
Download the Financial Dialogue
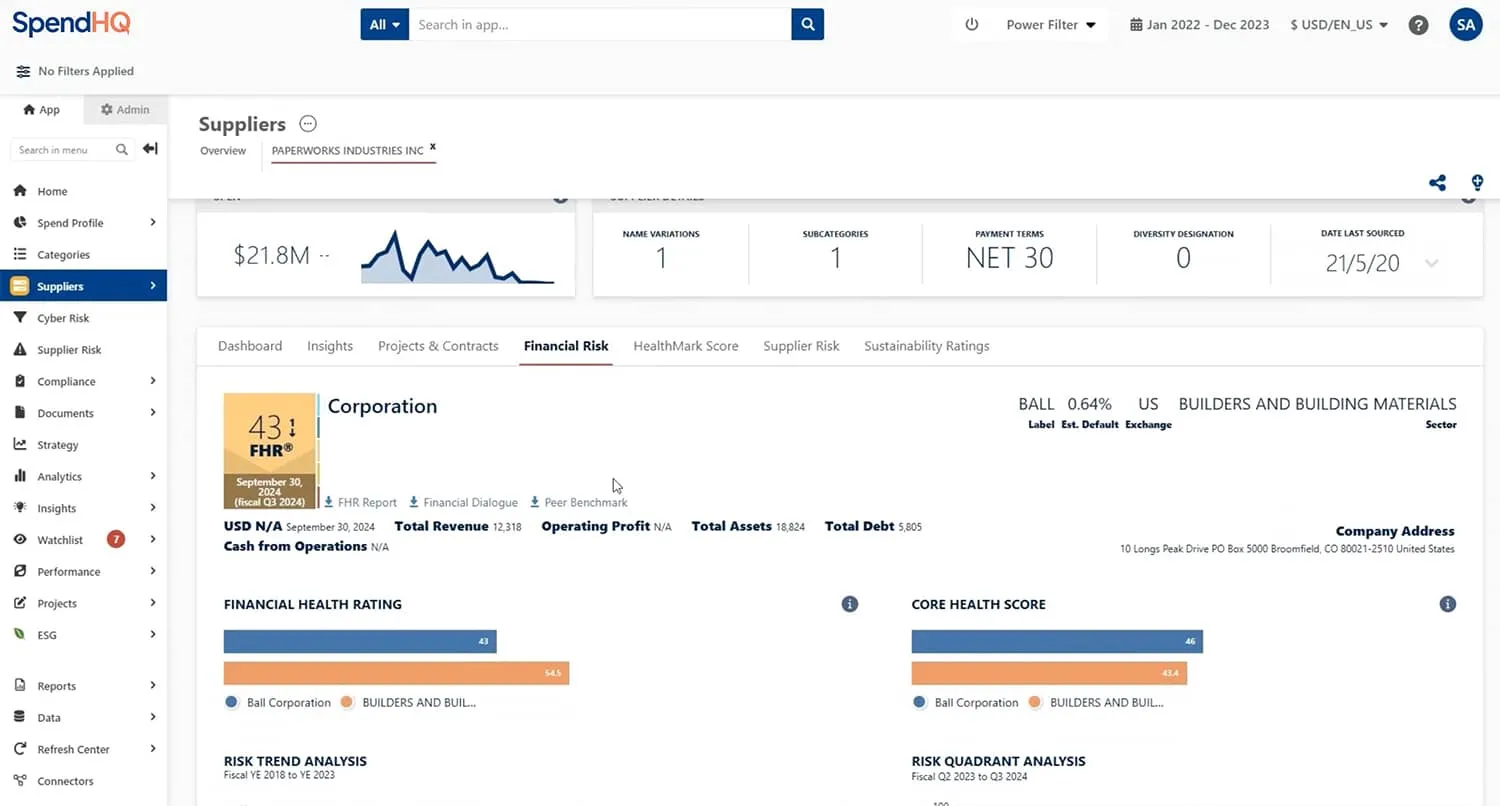point(463,502)
